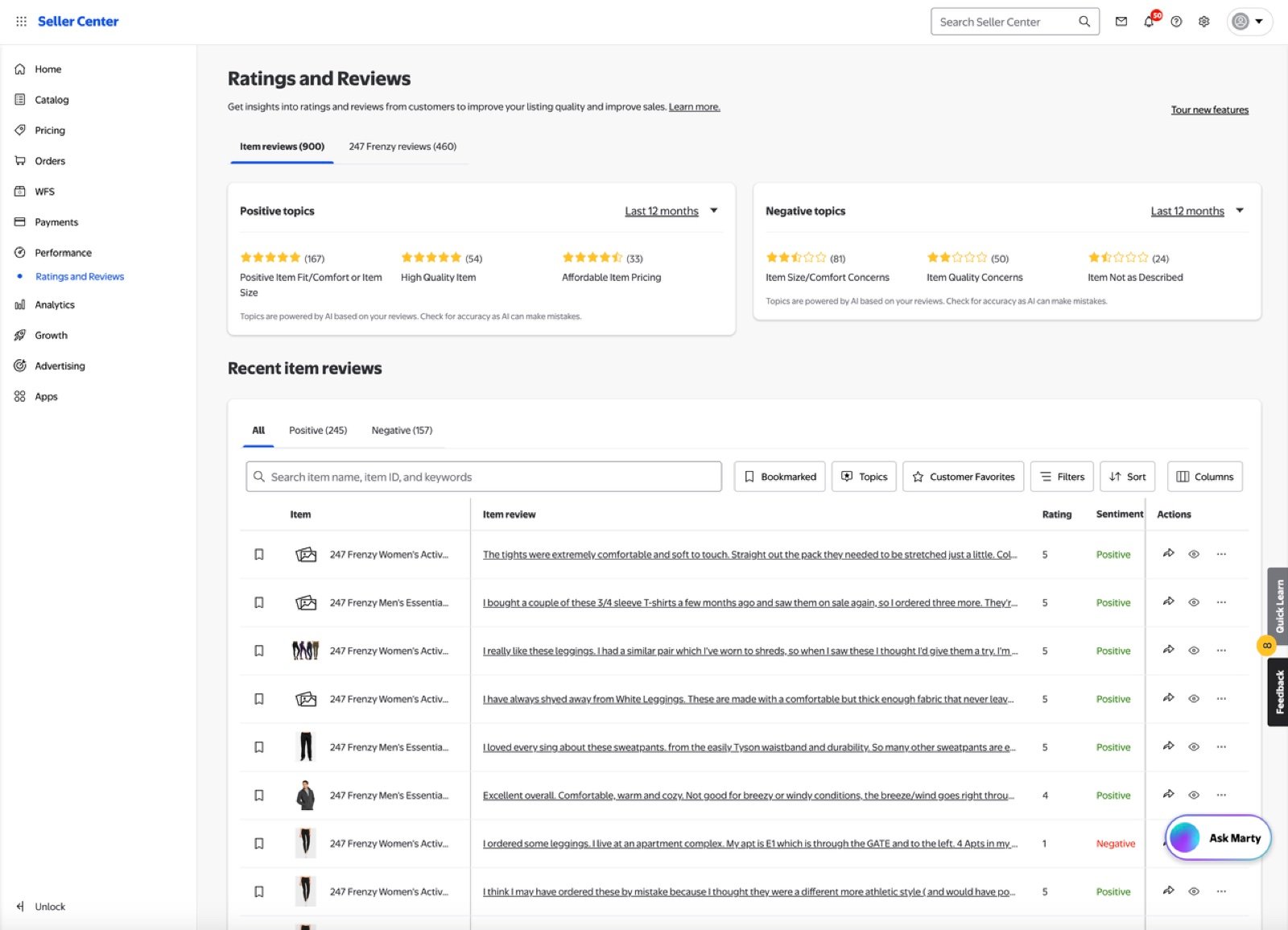Open the messages envelope icon
This screenshot has height=930, width=1288.
1121,22
